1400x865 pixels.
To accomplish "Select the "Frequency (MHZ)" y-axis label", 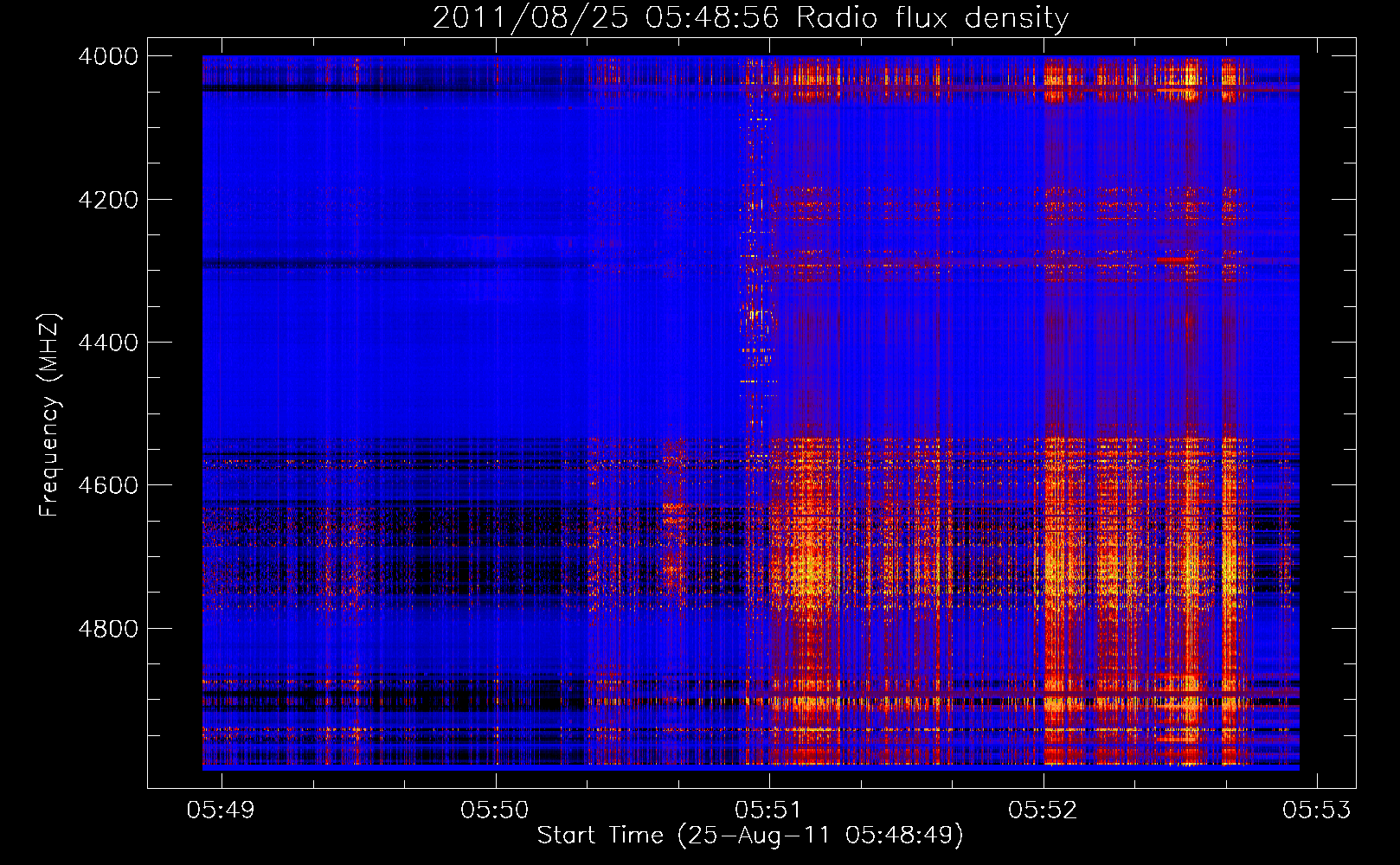I will [x=50, y=414].
